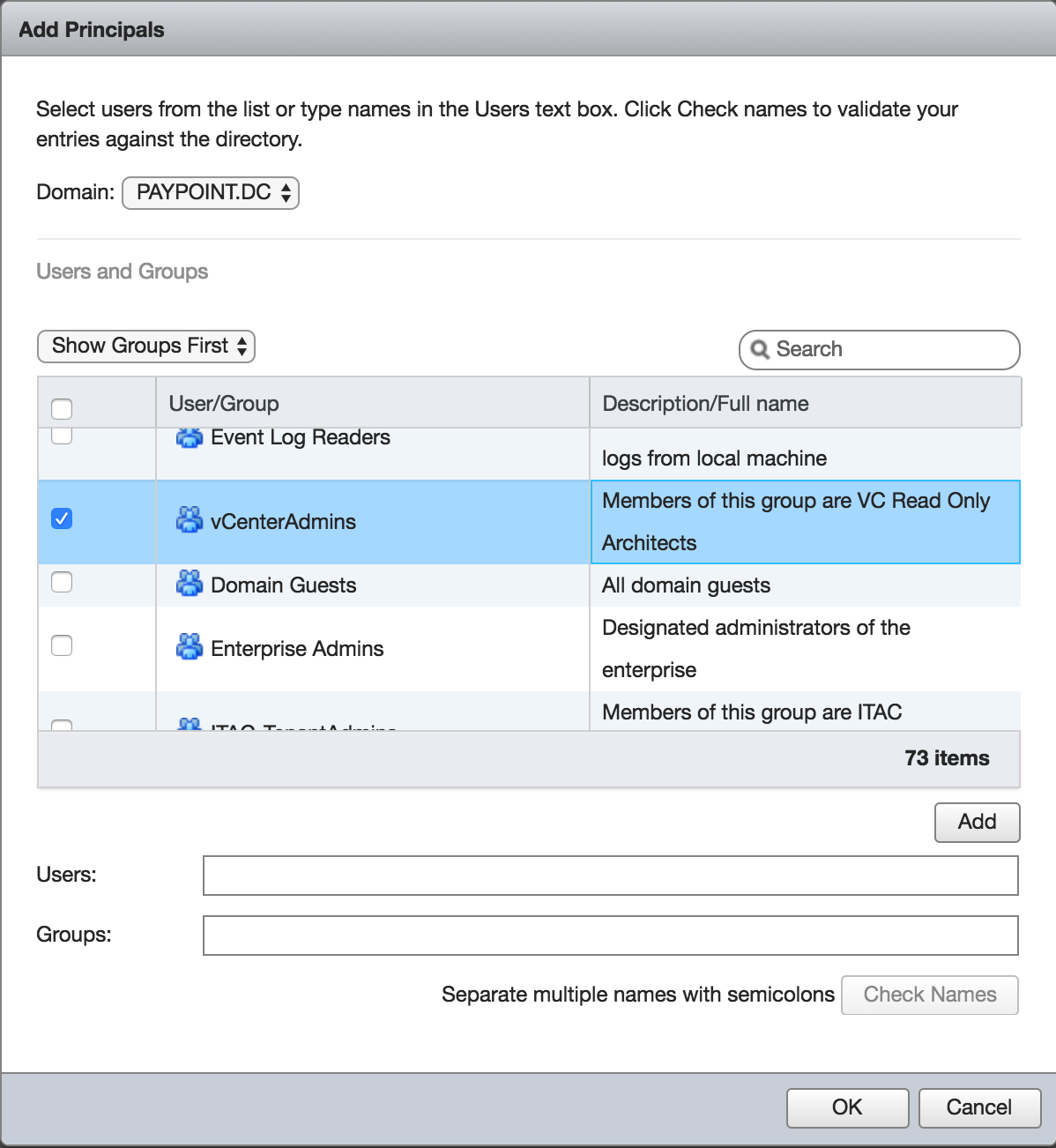Tick the Enterprise Admins checkbox
This screenshot has height=1148, width=1056.
pyautogui.click(x=62, y=645)
